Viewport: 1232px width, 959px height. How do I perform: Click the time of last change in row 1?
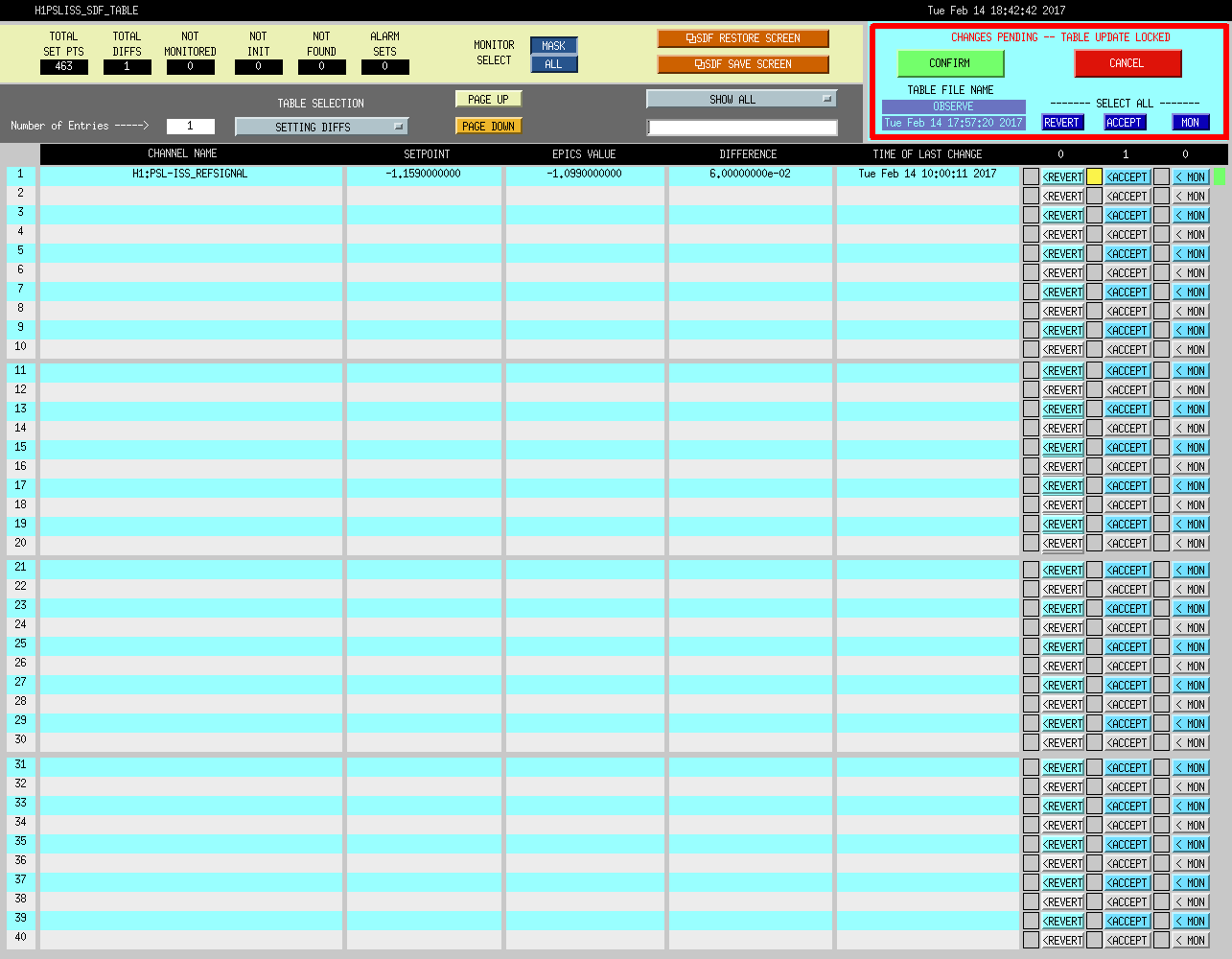(x=927, y=174)
